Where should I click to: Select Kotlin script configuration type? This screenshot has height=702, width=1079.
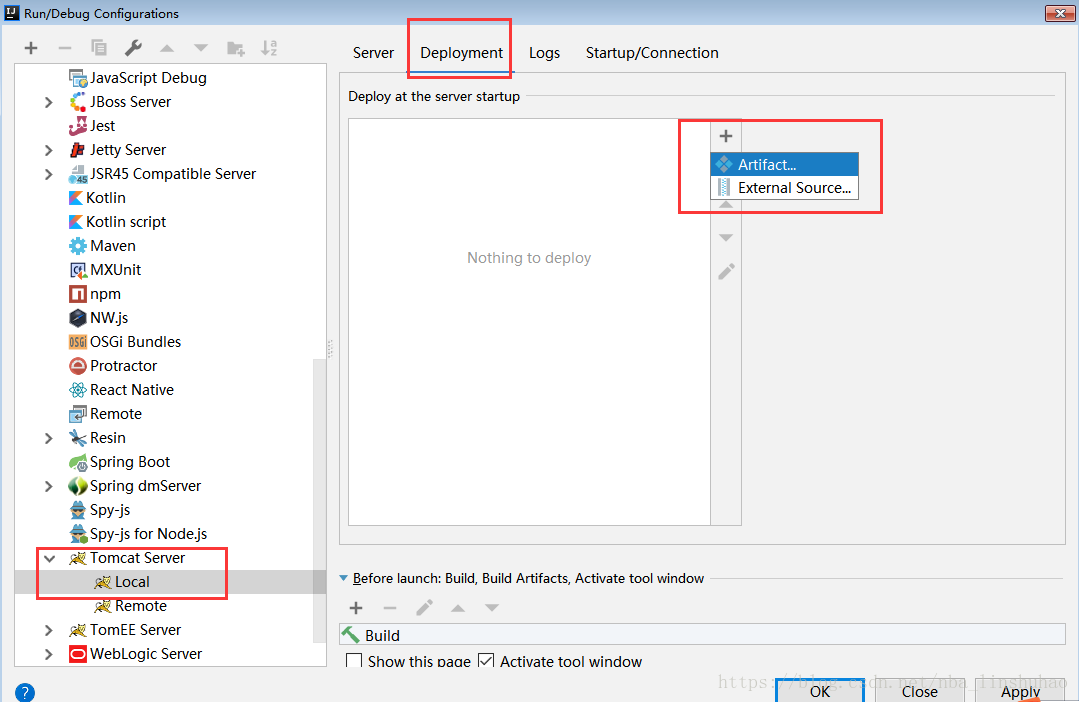[x=117, y=222]
